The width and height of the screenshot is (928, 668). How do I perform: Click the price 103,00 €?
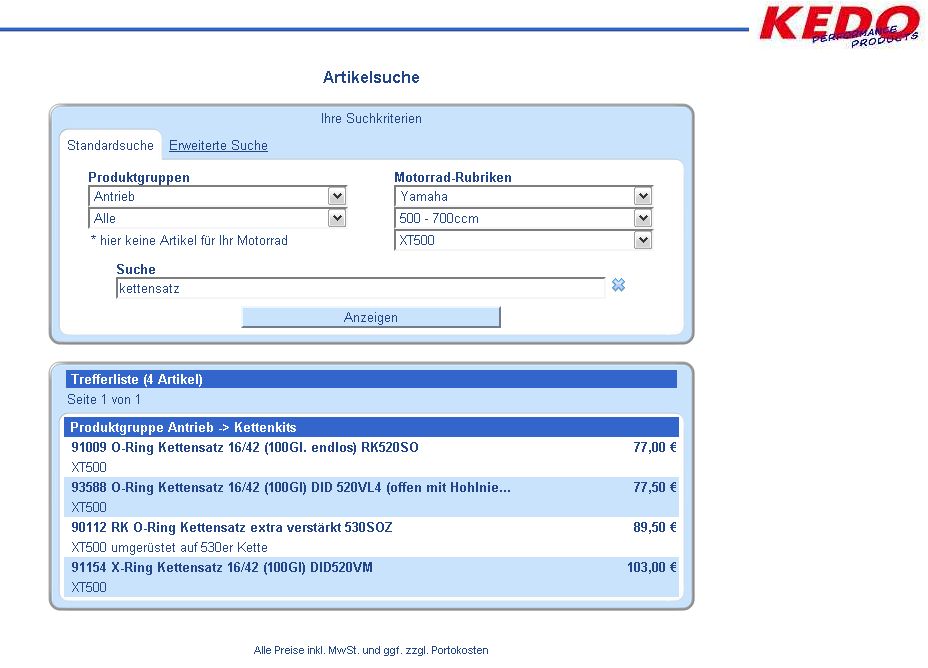tap(652, 567)
